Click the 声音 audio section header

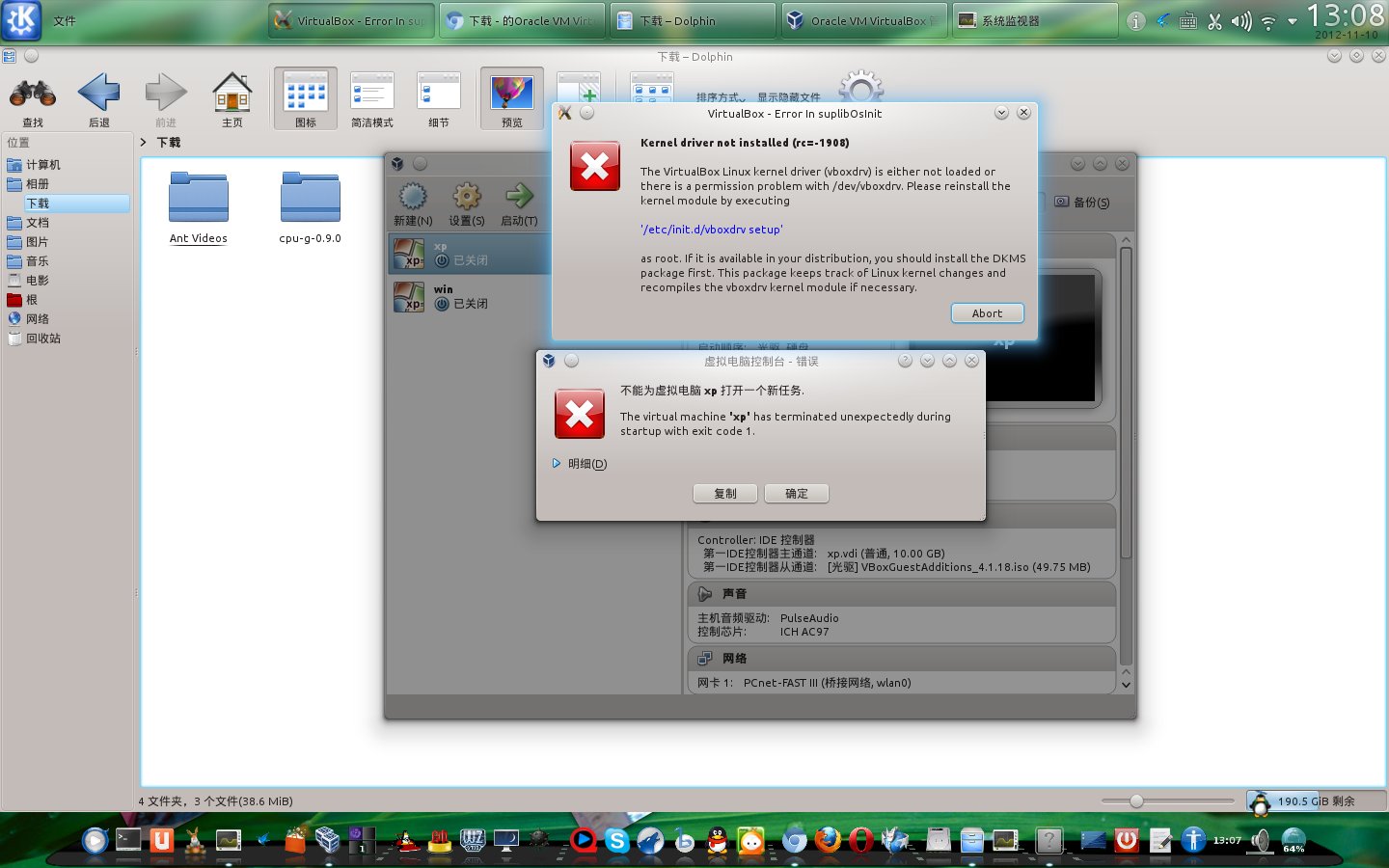click(x=901, y=594)
